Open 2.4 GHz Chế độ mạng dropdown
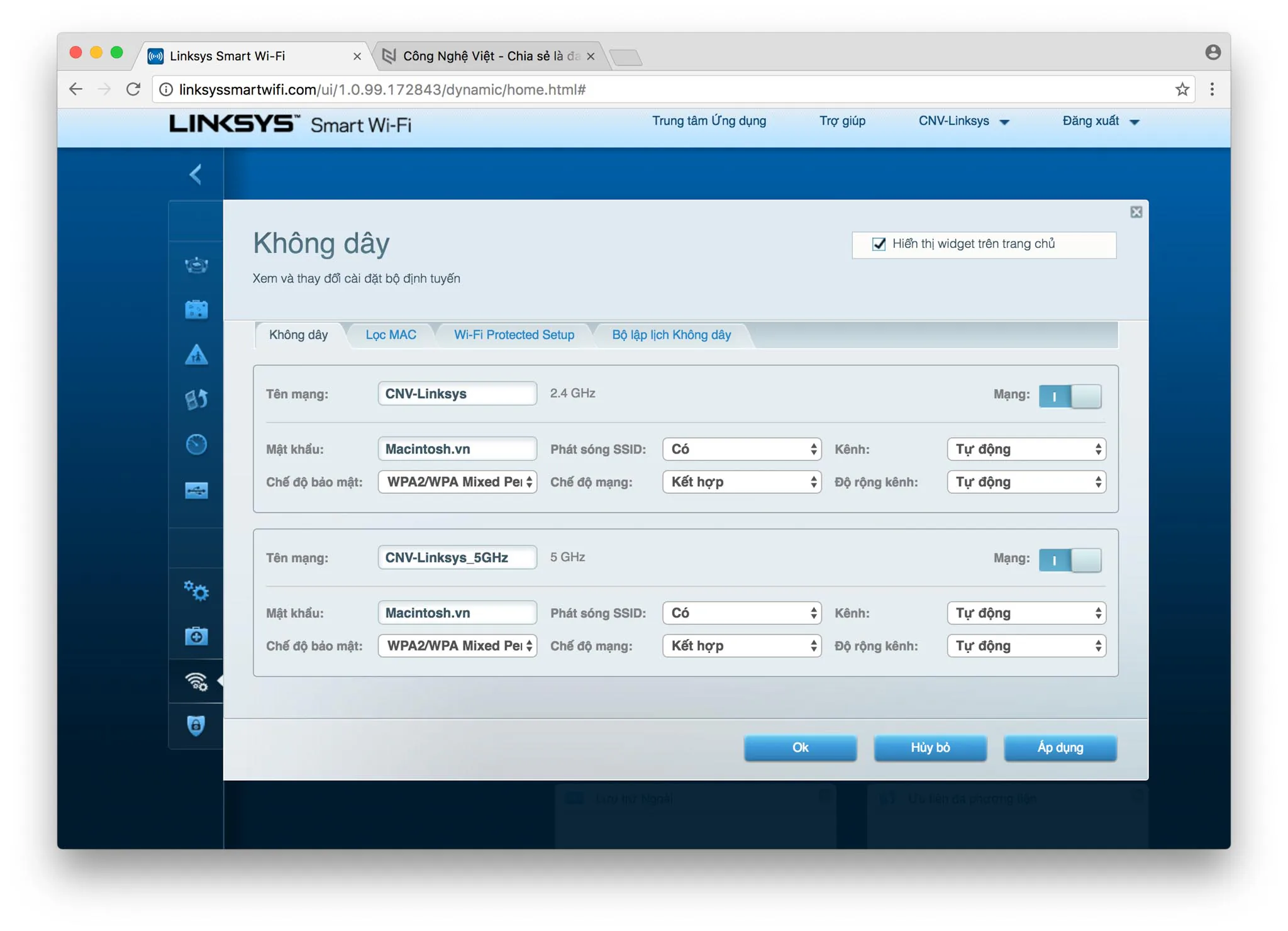Viewport: 1288px width, 931px height. pos(742,482)
